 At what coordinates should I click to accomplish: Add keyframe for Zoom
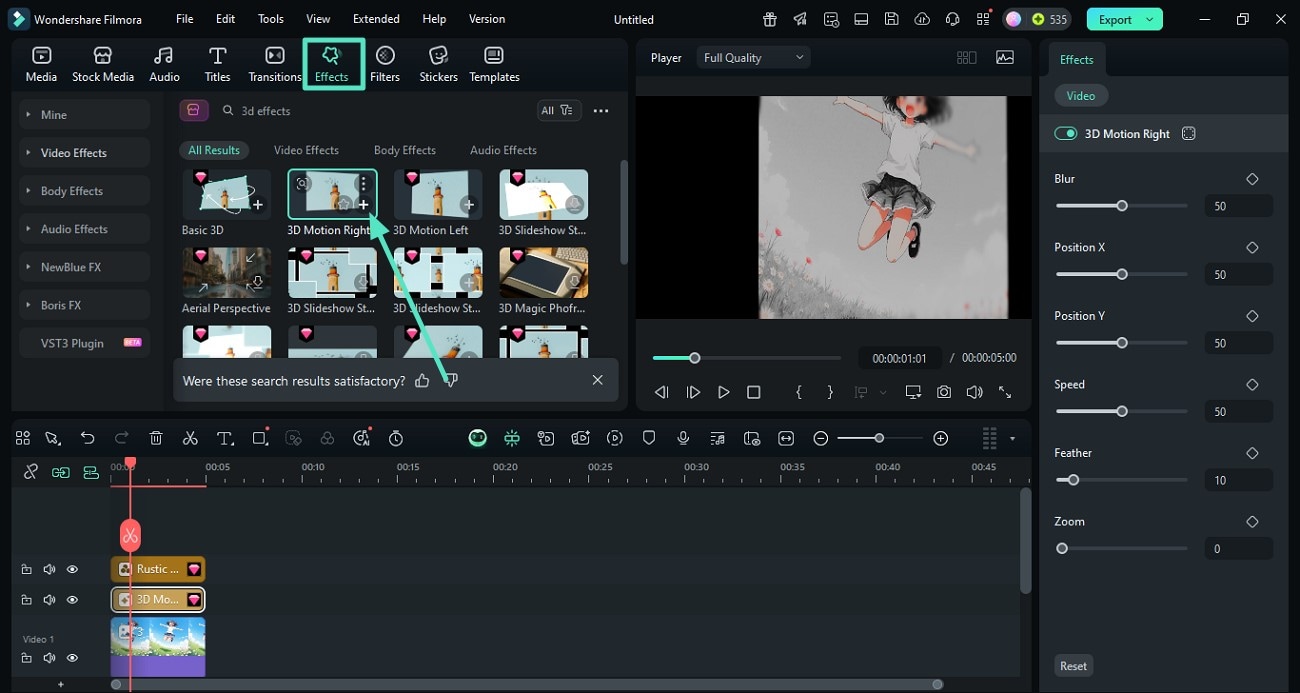tap(1252, 522)
